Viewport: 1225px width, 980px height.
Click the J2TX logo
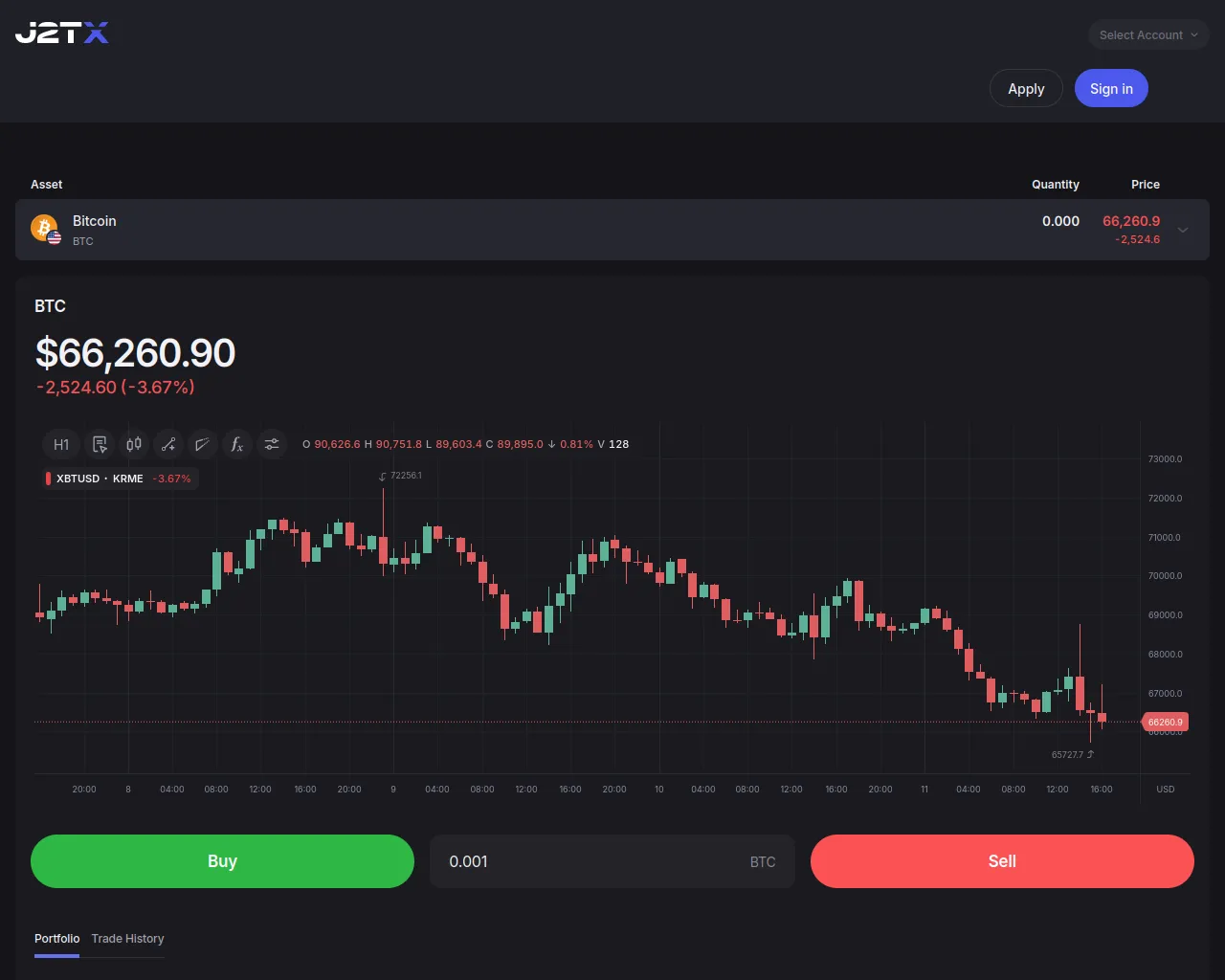[x=62, y=33]
